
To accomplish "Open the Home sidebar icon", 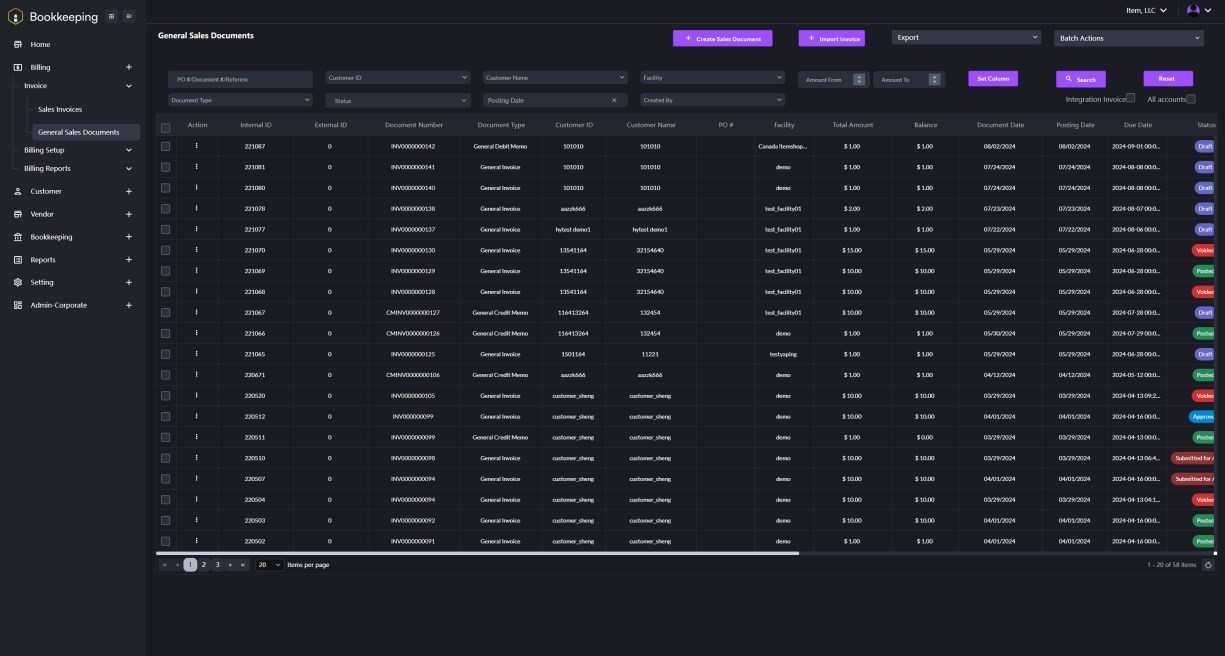I will (17, 44).
